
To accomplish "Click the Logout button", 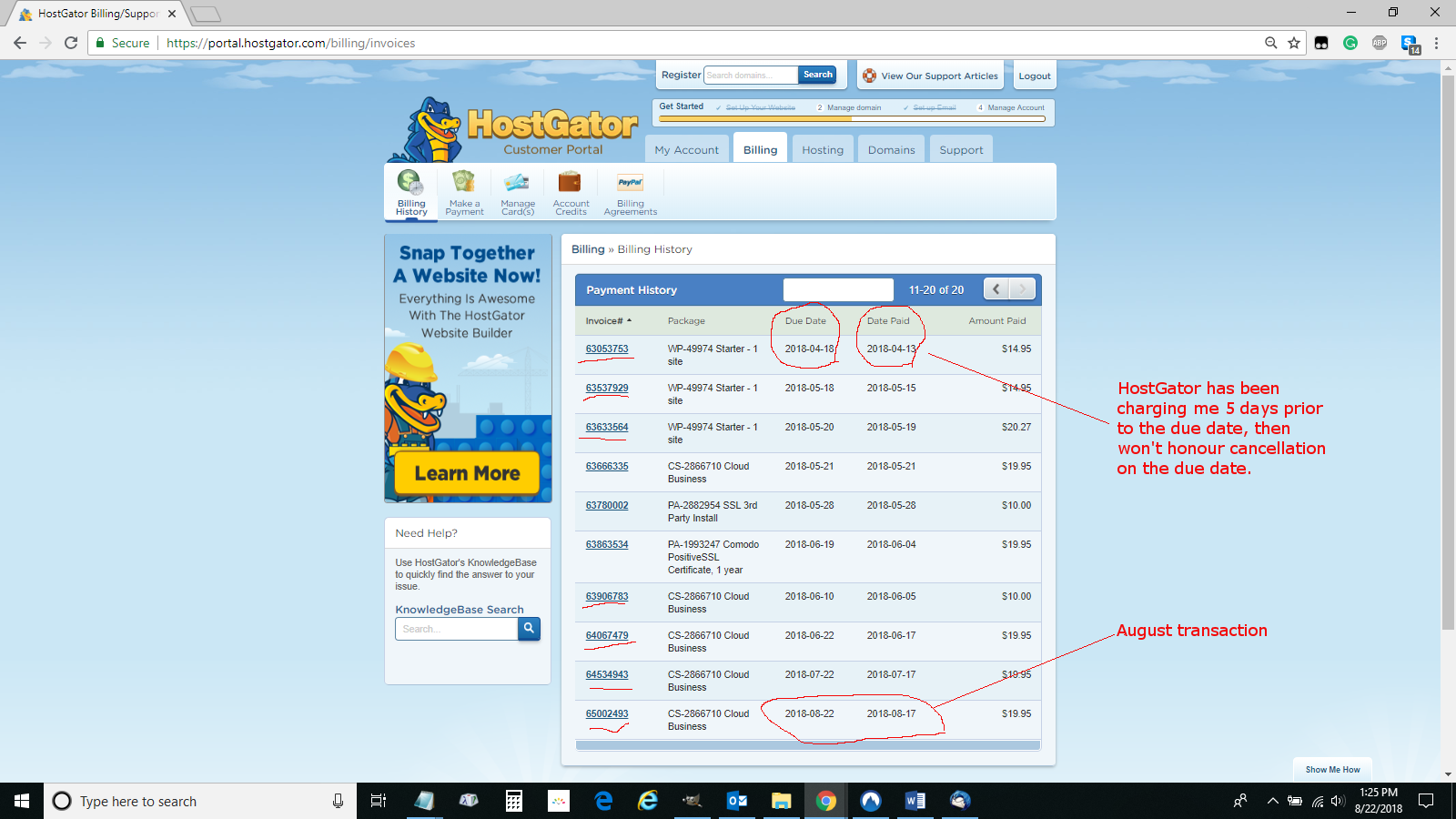I will pos(1034,76).
